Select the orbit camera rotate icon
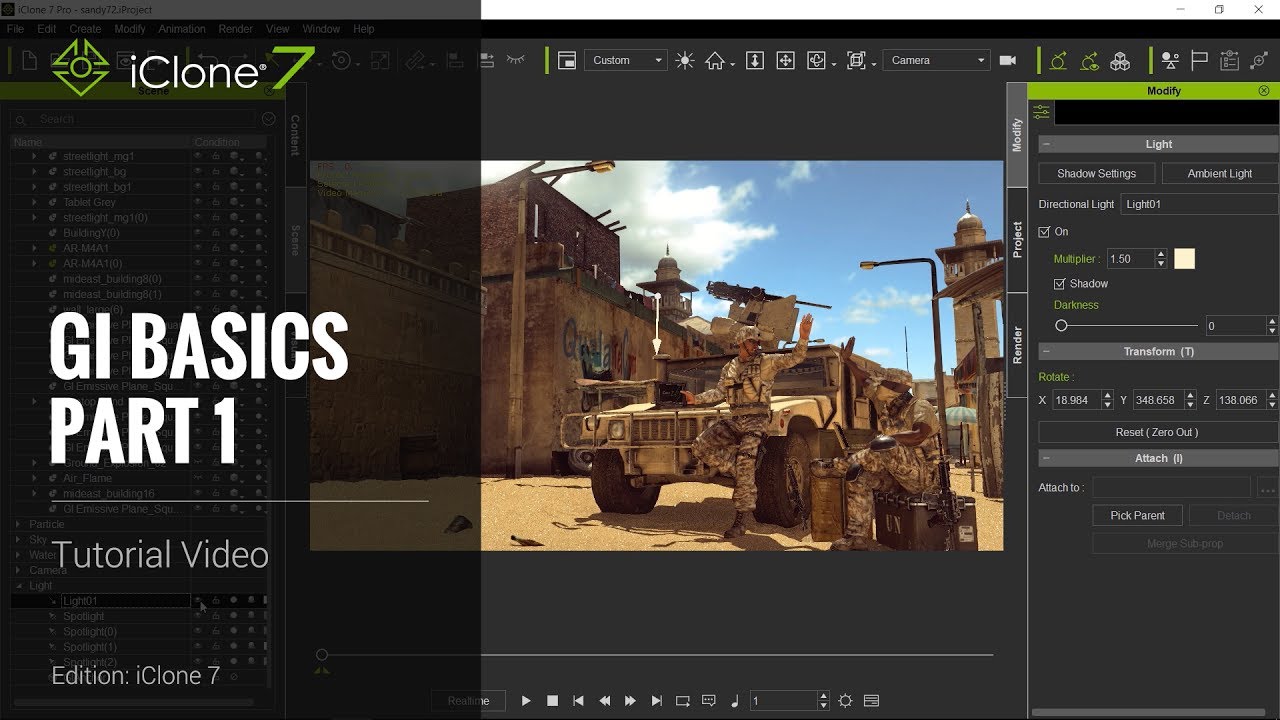The width and height of the screenshot is (1280, 720). point(816,60)
